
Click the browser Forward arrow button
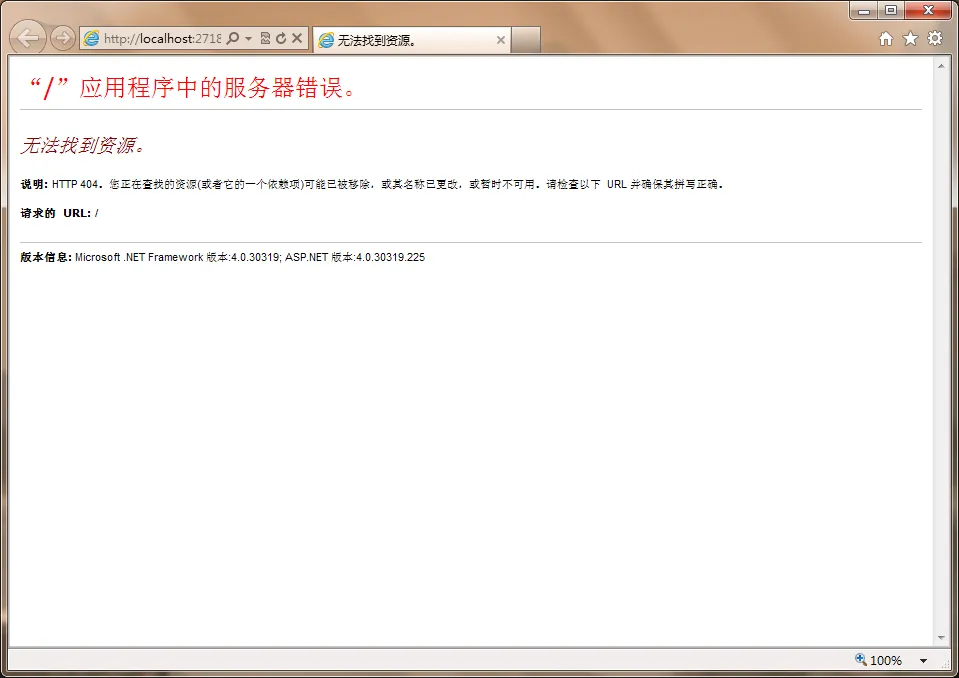pos(62,39)
